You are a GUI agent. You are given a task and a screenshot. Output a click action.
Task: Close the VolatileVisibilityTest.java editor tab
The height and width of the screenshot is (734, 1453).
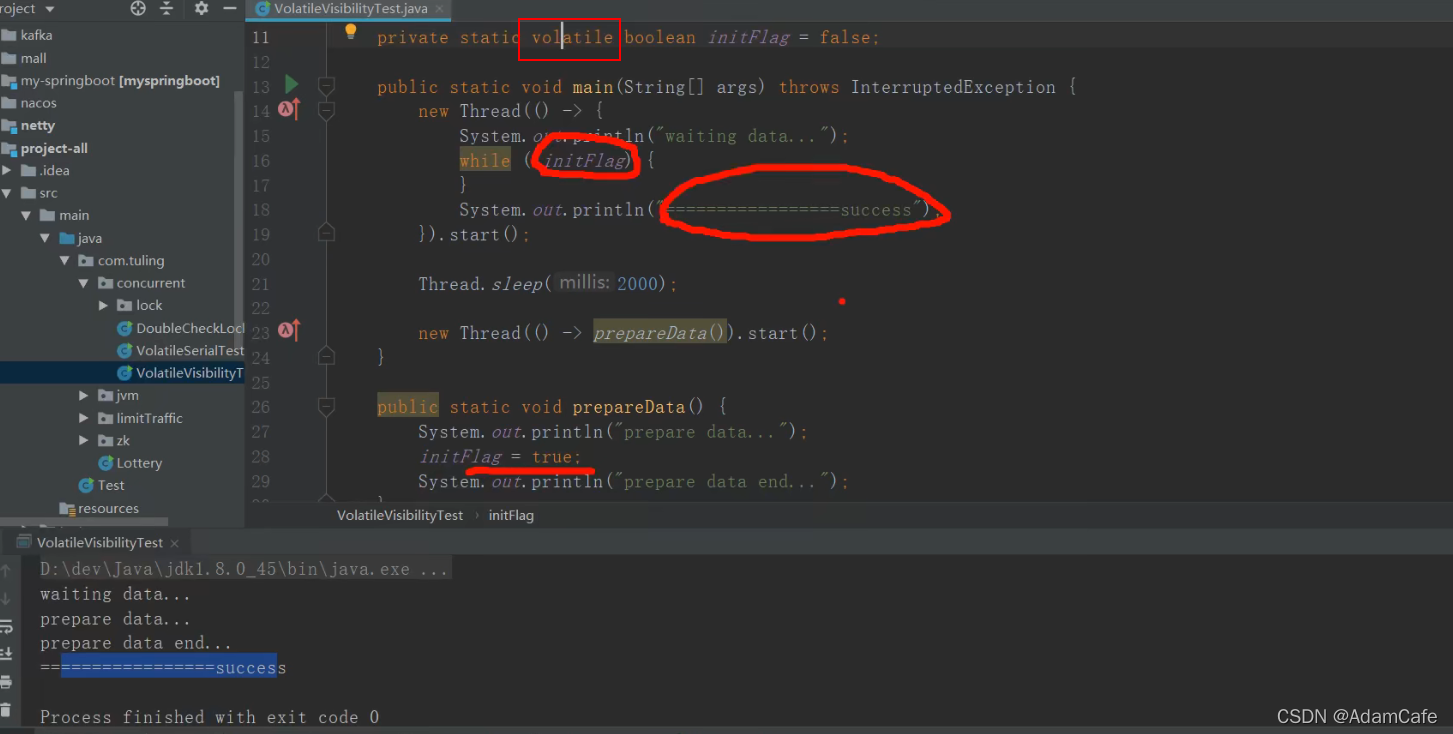point(439,9)
